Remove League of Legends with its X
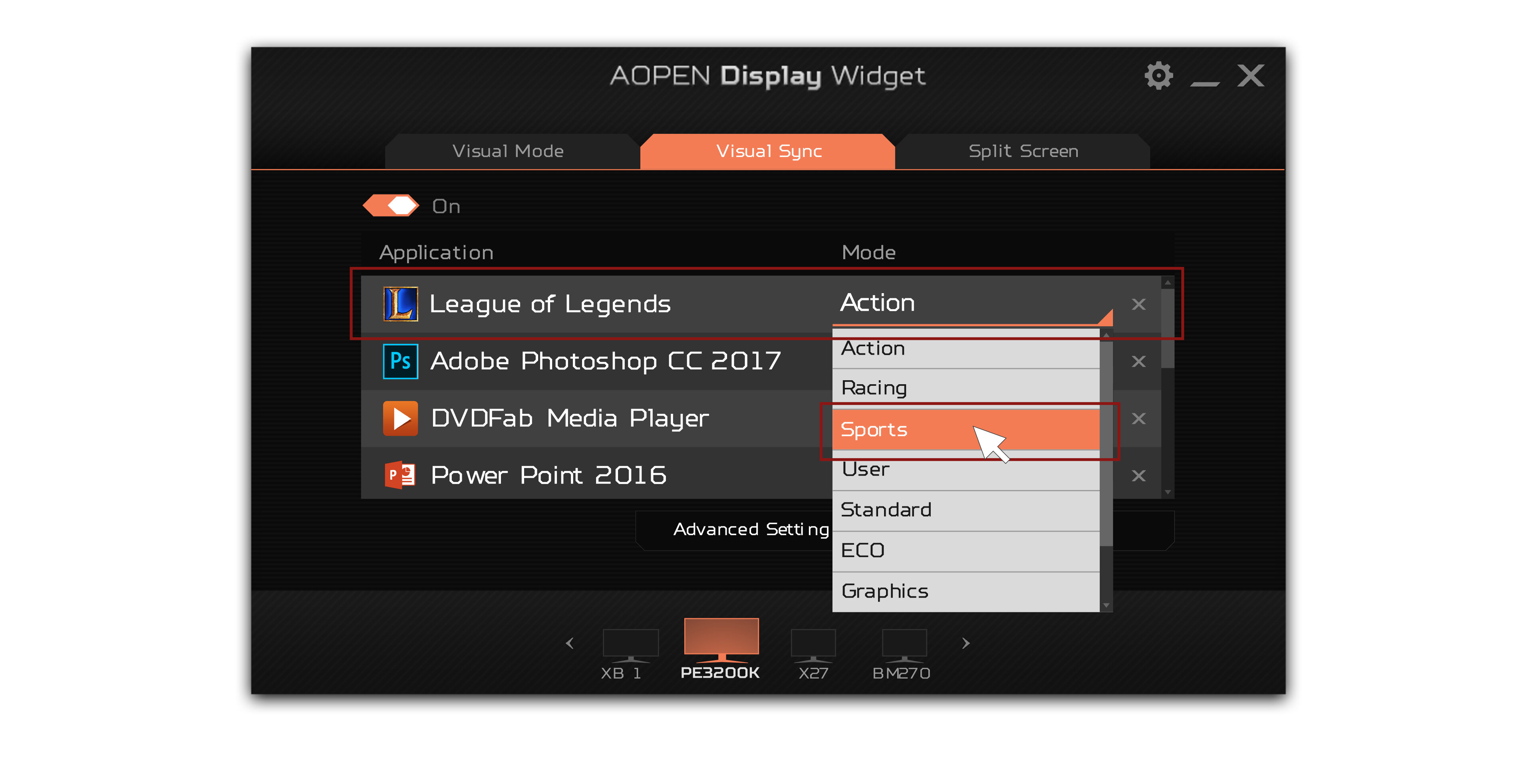Screen dimensions: 1534x784 pos(1139,304)
